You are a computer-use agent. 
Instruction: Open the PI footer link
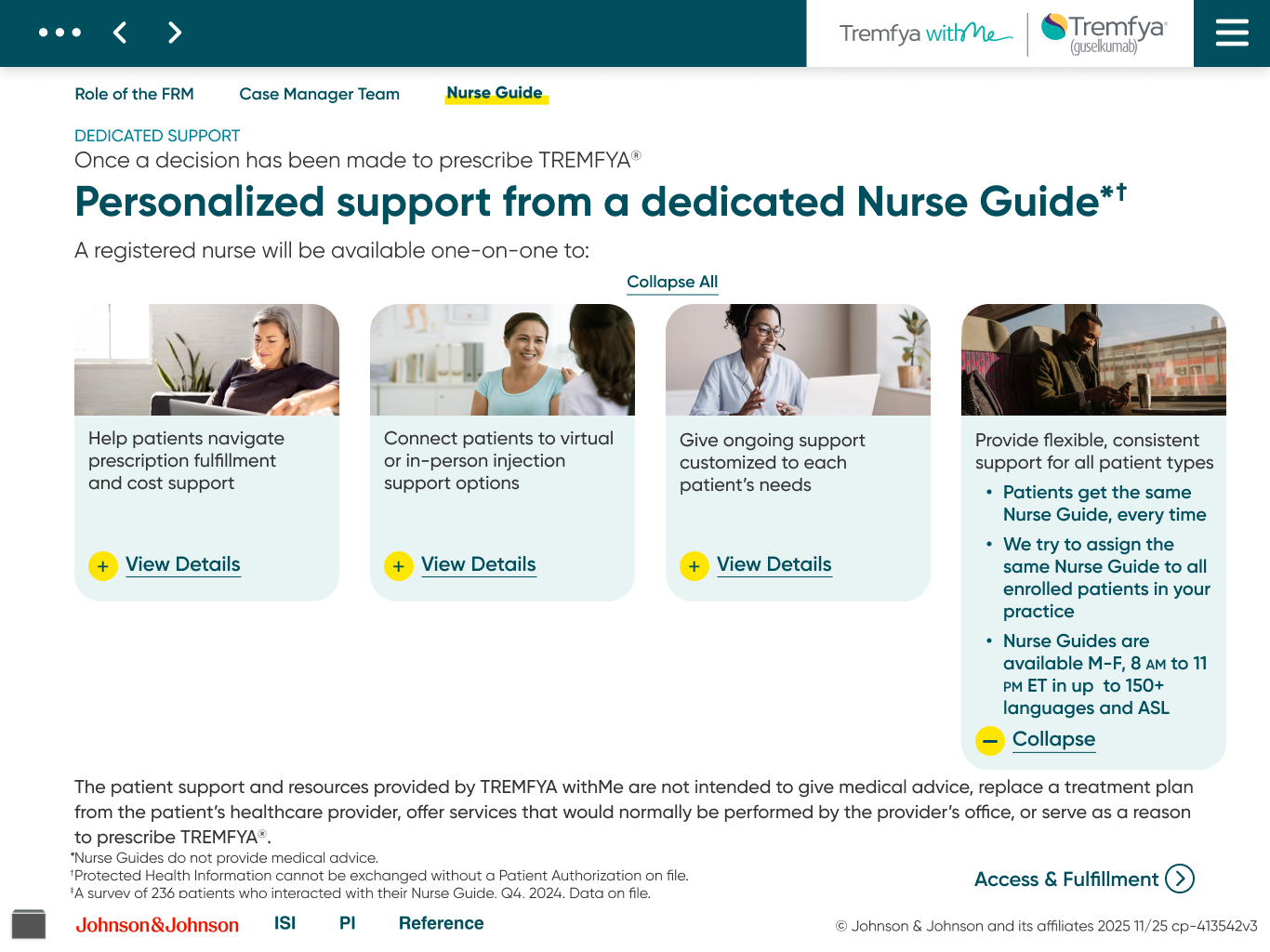click(x=348, y=923)
